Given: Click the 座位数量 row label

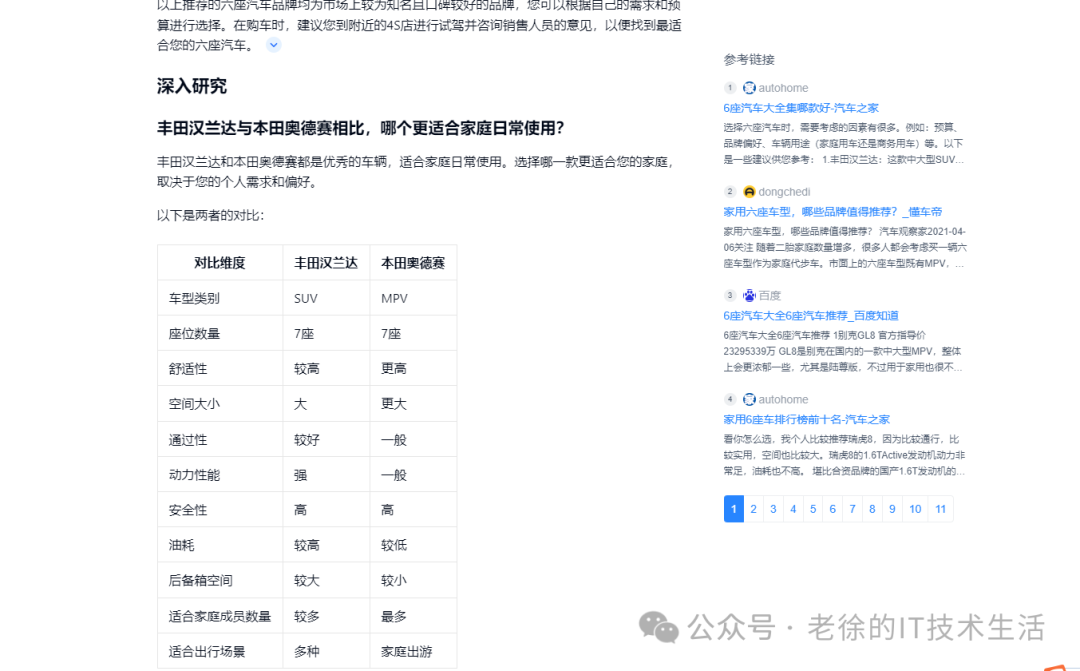Looking at the screenshot, I should [194, 334].
